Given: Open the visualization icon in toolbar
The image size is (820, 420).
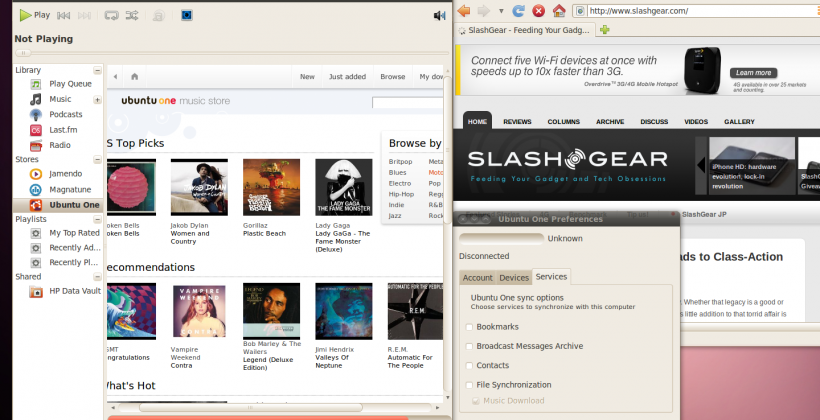Looking at the screenshot, I should (187, 15).
